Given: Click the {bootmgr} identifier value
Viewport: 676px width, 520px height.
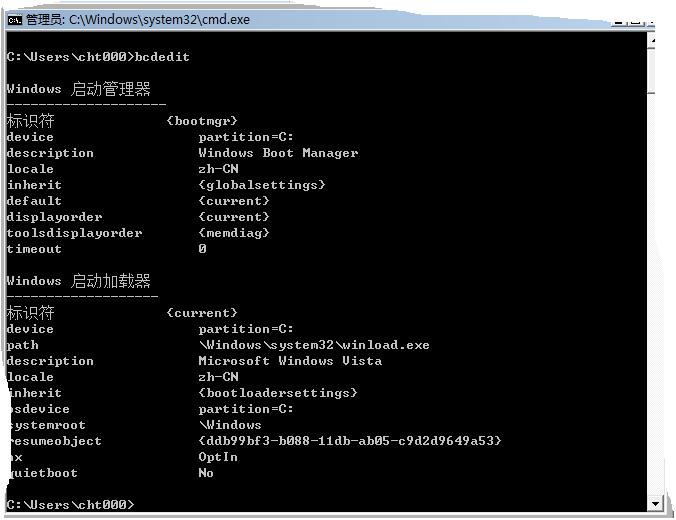Looking at the screenshot, I should (x=202, y=121).
